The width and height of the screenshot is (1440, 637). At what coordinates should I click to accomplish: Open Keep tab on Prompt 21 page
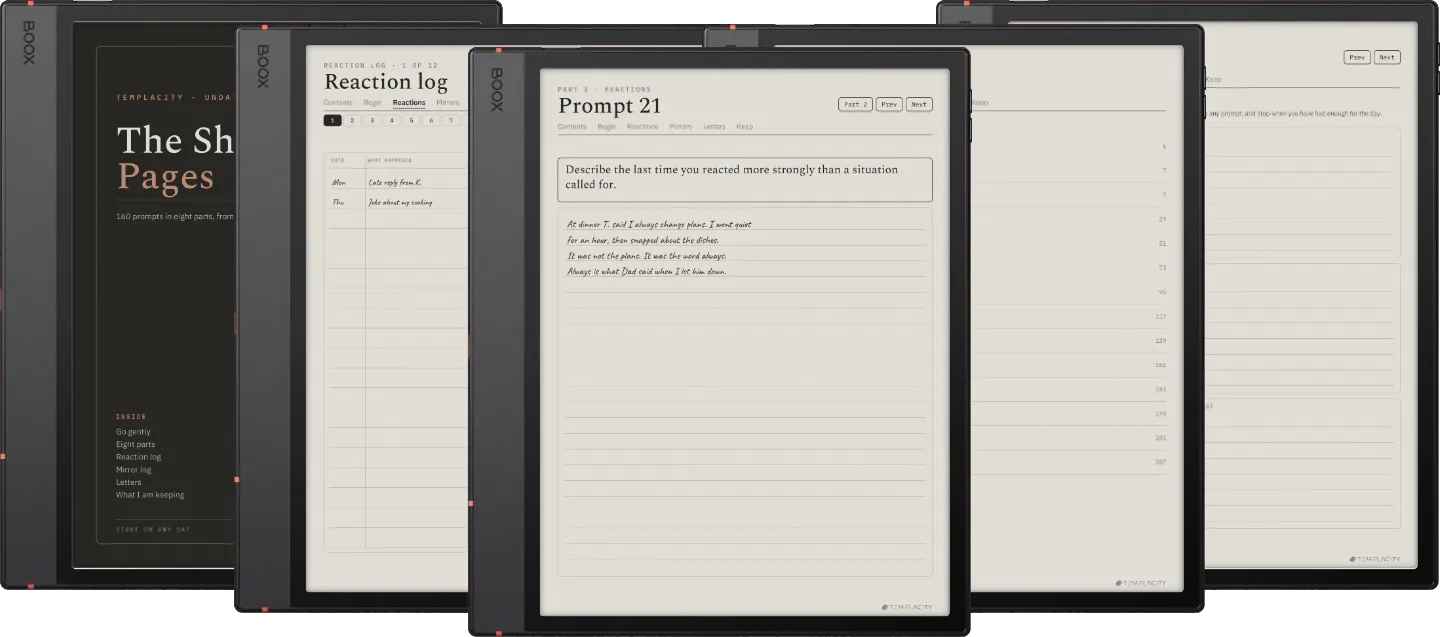744,127
